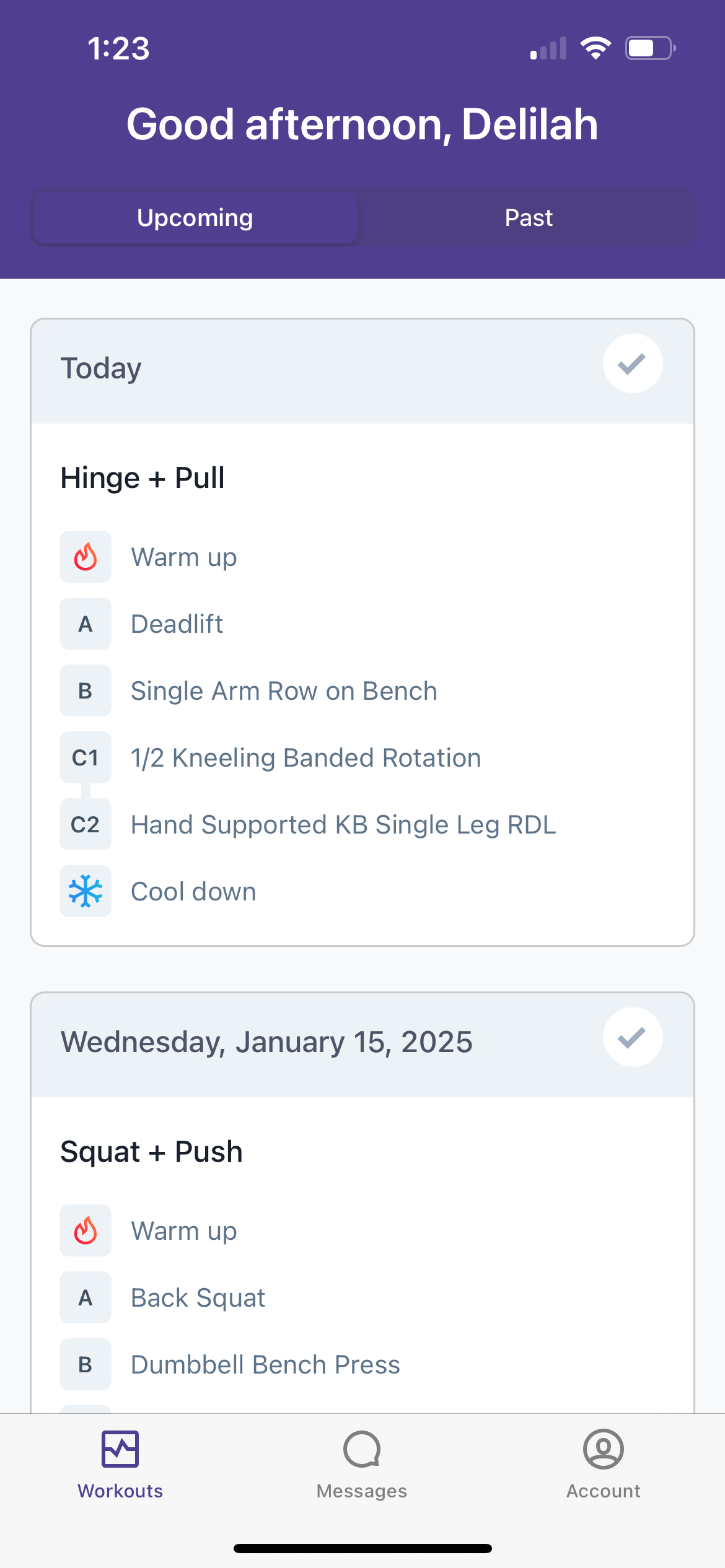Switch to the Upcoming segment
Image resolution: width=725 pixels, height=1568 pixels.
coord(195,217)
